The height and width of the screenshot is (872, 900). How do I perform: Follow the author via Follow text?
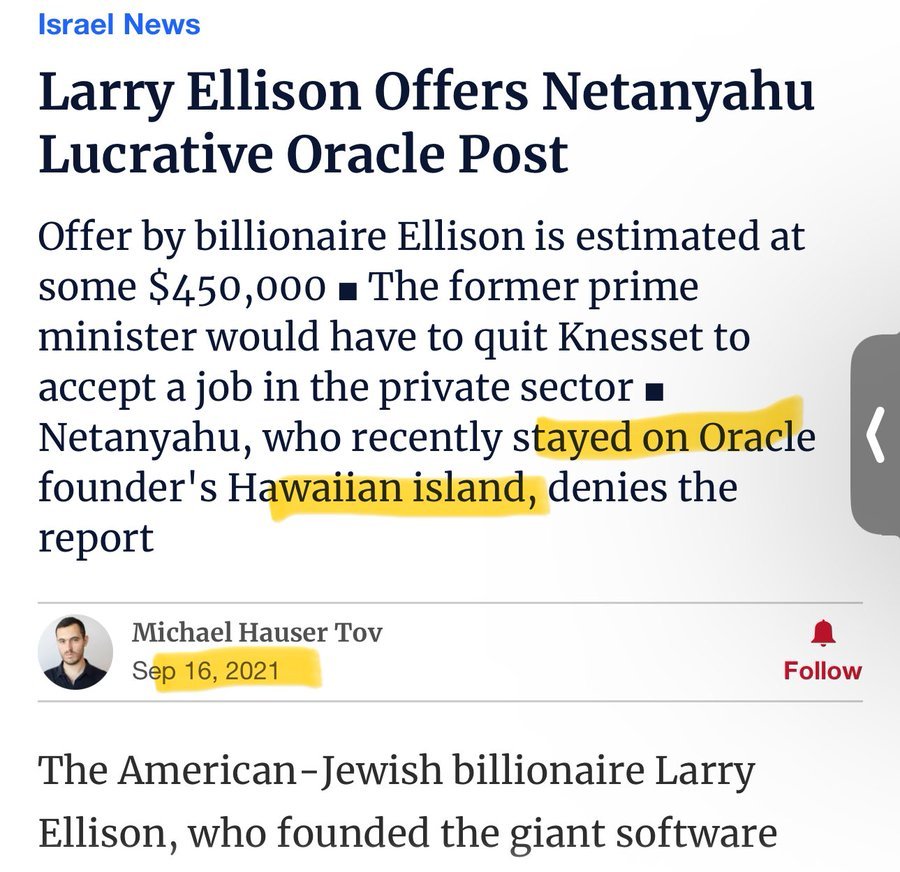click(823, 671)
